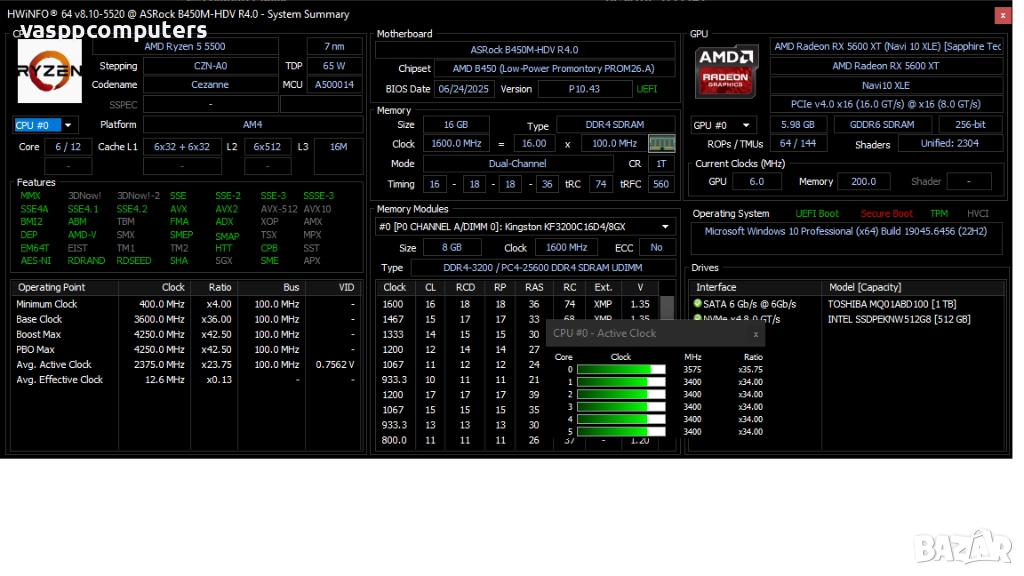This screenshot has height=576, width=1024.
Task: Close the CPU #0 Active Clock popup
Action: pyautogui.click(x=755, y=334)
